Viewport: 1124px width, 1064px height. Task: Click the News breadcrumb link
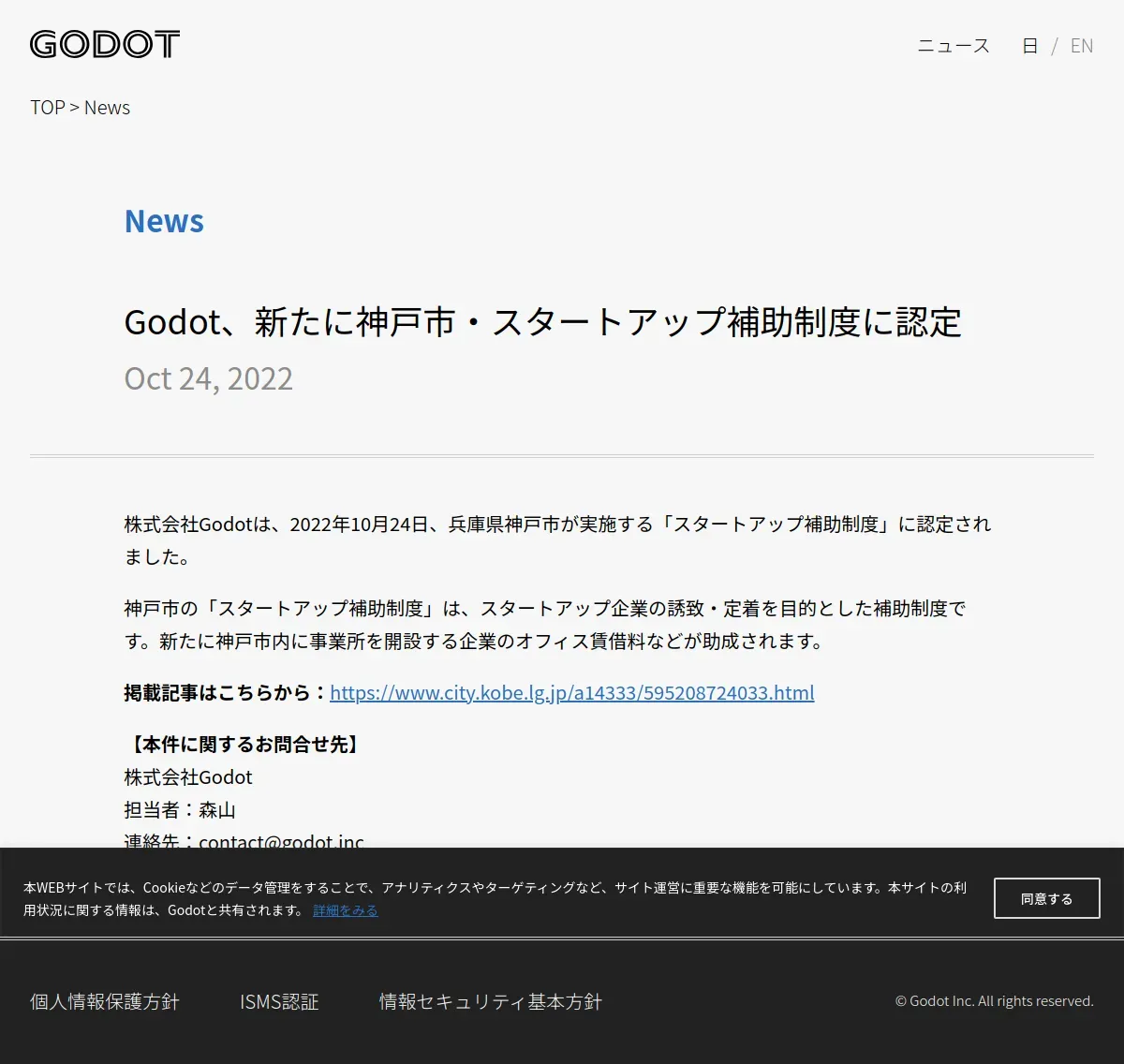click(107, 108)
